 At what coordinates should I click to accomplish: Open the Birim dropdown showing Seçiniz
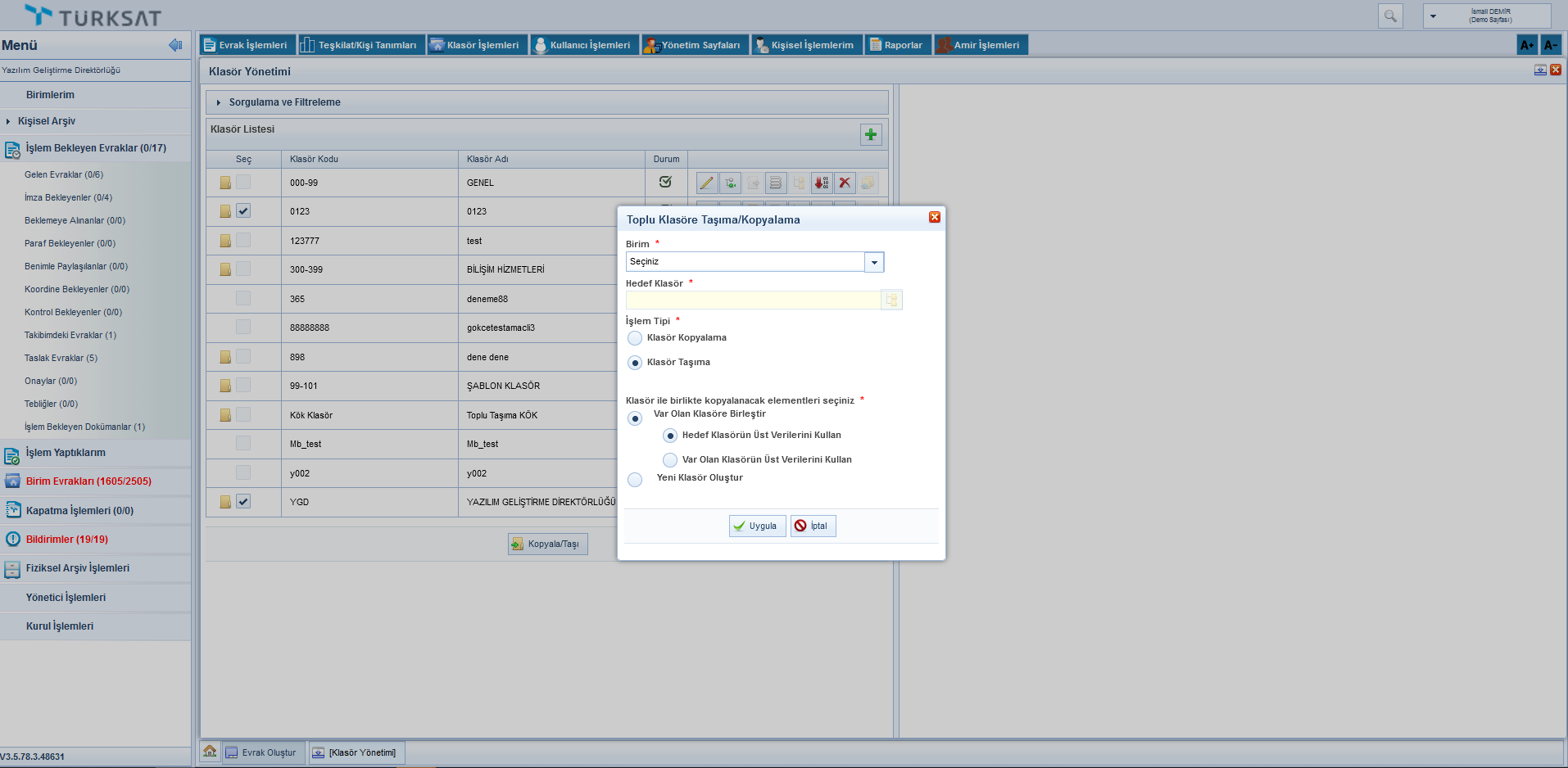[874, 262]
